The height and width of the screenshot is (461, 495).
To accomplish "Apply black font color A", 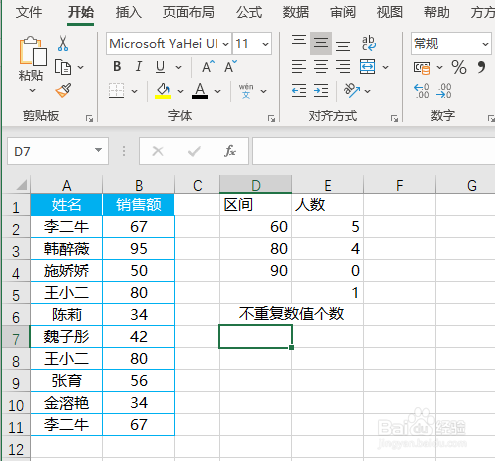I will pos(200,91).
